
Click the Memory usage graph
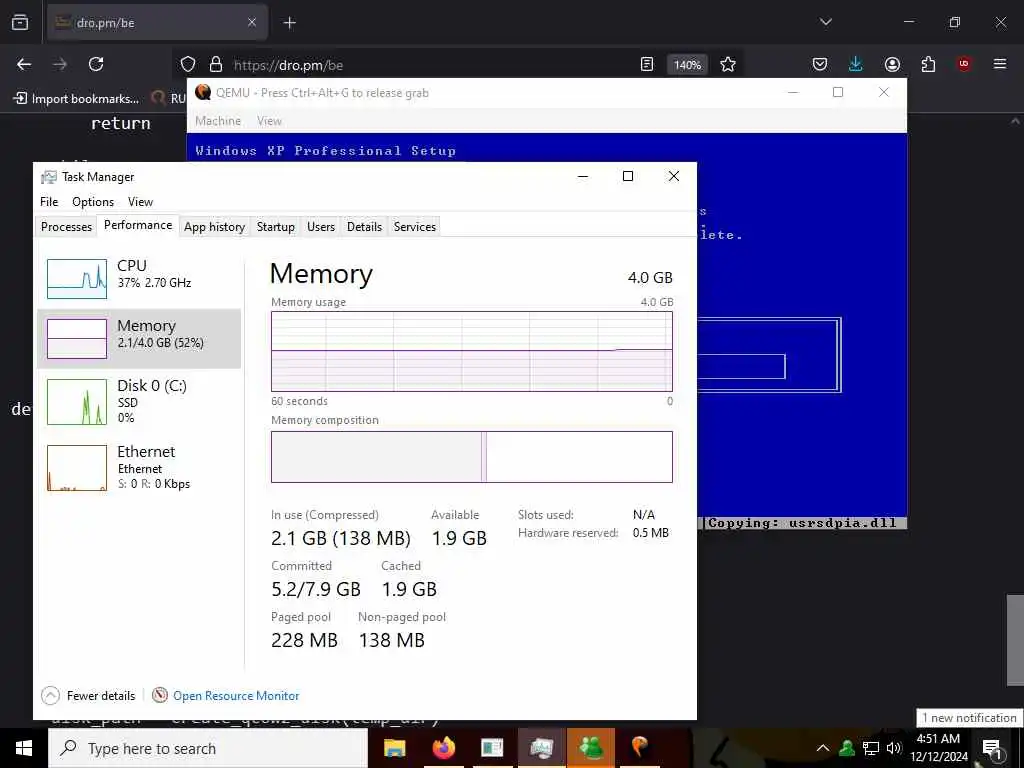(472, 351)
